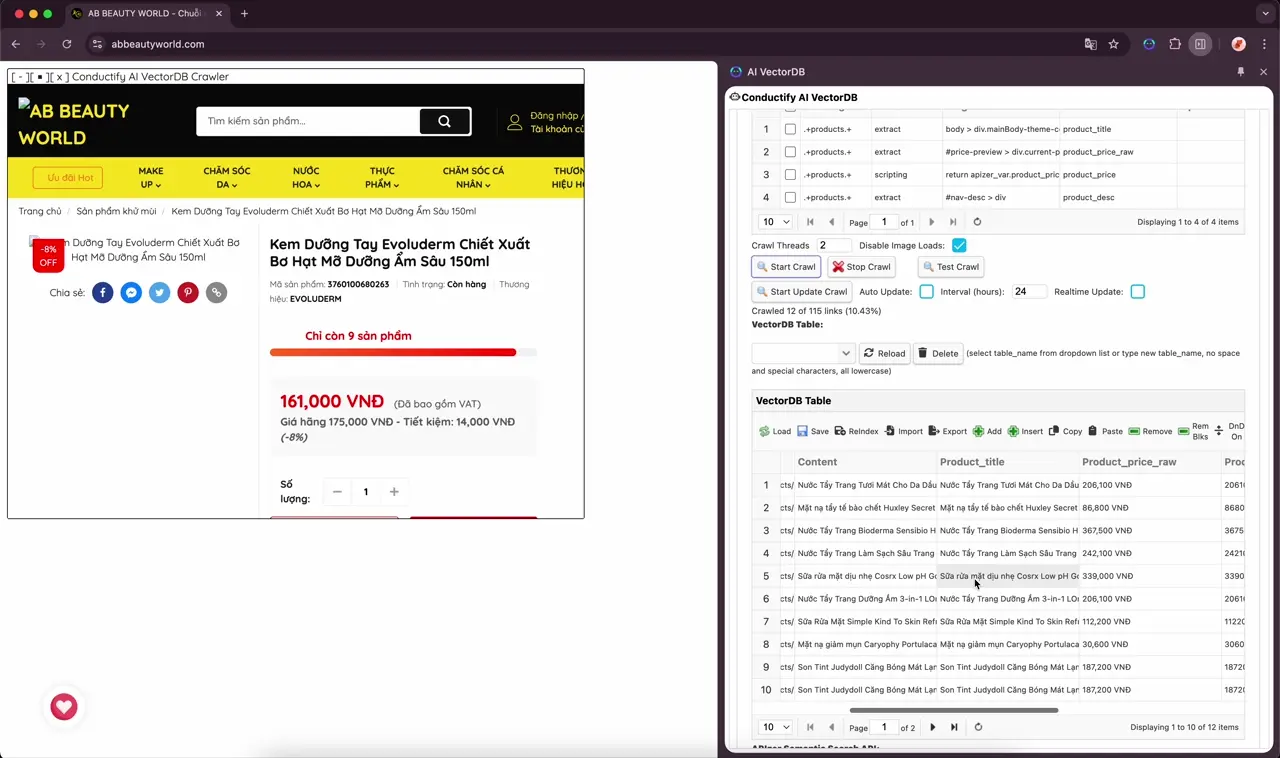Click the search magnifier button

445,121
